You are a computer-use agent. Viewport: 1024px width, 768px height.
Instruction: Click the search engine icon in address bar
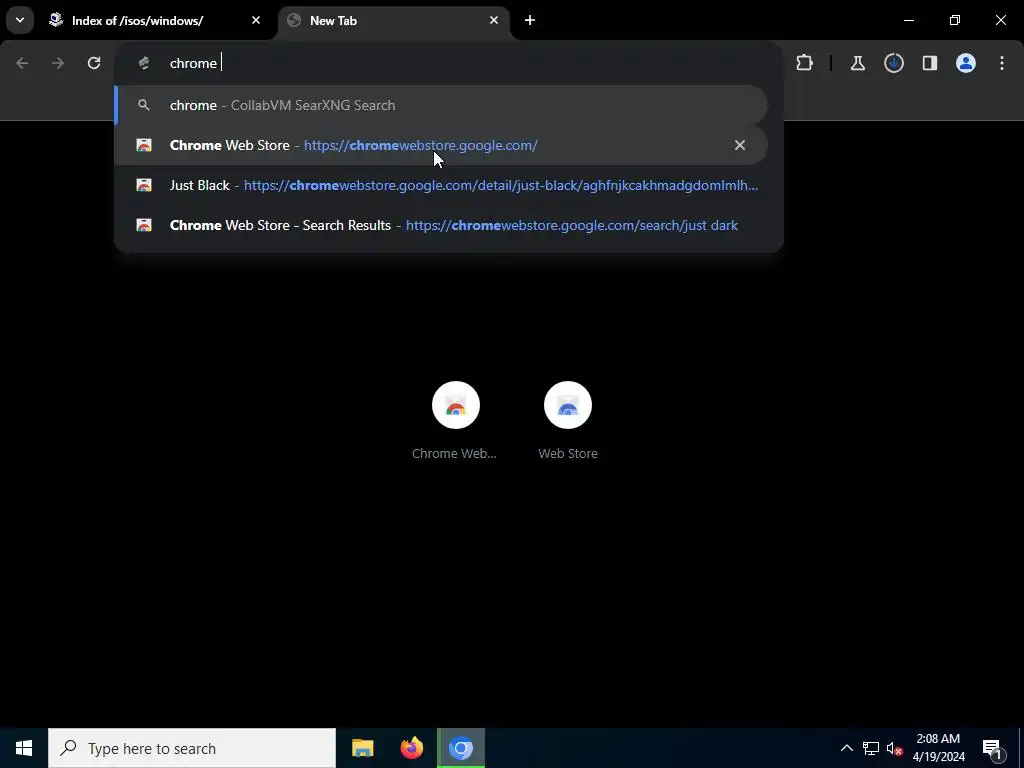pyautogui.click(x=144, y=63)
